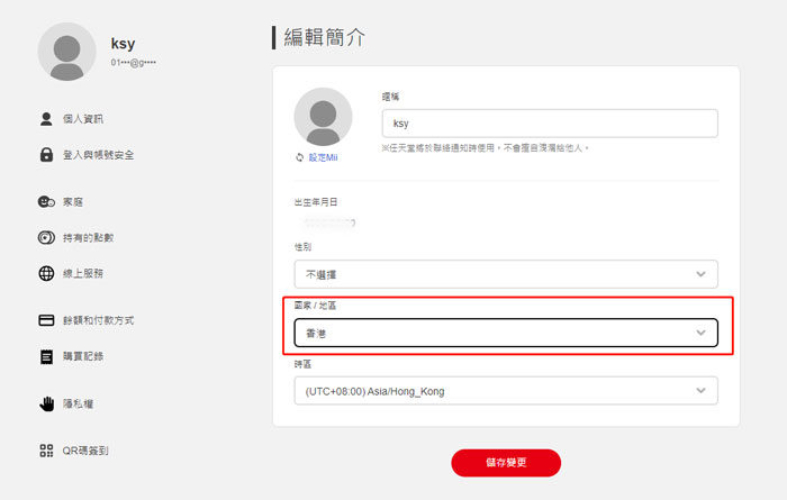This screenshot has width=787, height=500.
Task: Open the QR code check-in icon
Action: [x=46, y=451]
